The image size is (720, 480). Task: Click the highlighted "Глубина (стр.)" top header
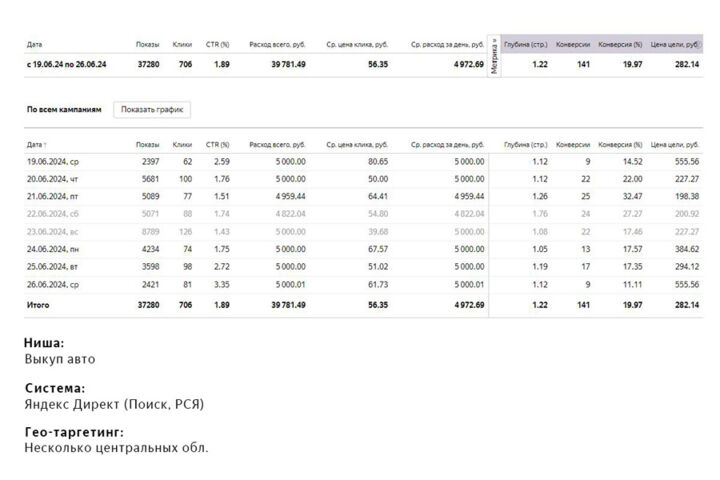point(525,45)
